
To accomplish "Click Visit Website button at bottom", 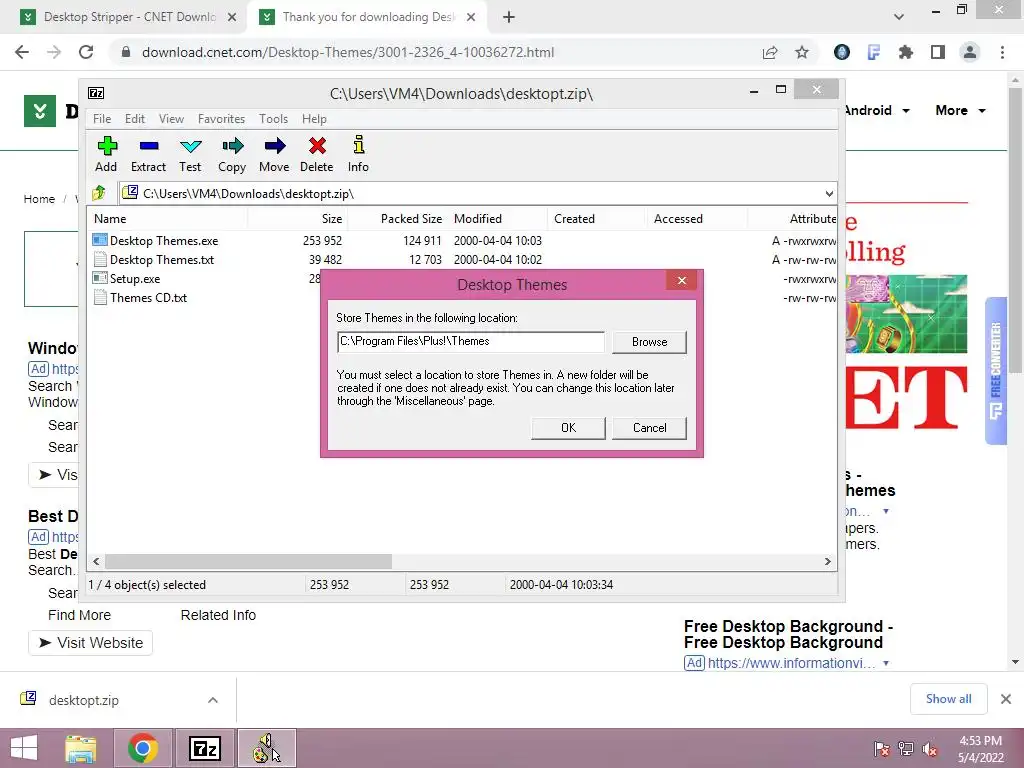I will (x=90, y=643).
